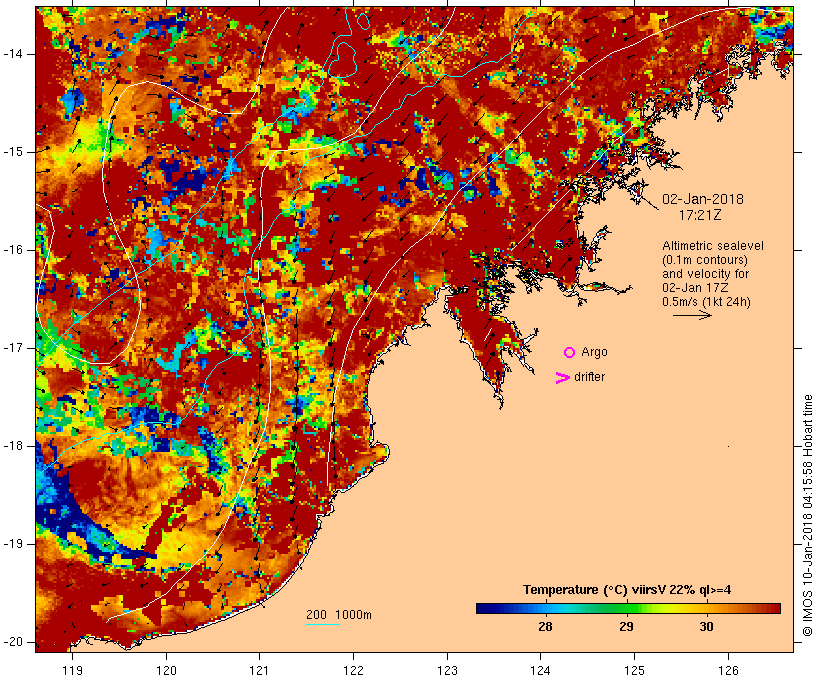Click the -19 latitude axis label

[x=12, y=544]
